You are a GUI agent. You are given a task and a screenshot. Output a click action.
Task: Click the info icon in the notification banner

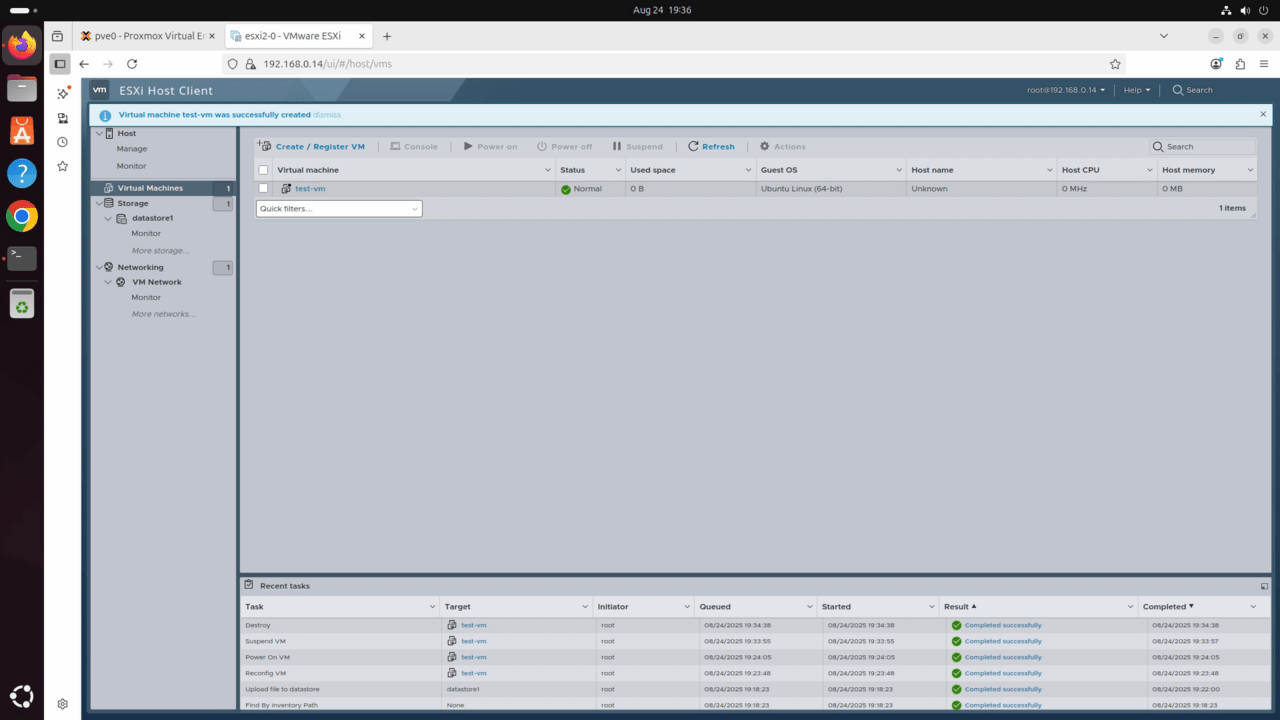[105, 115]
